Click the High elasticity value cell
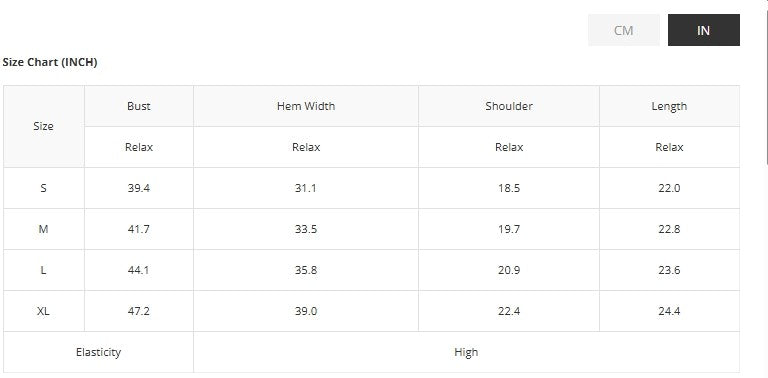 466,352
